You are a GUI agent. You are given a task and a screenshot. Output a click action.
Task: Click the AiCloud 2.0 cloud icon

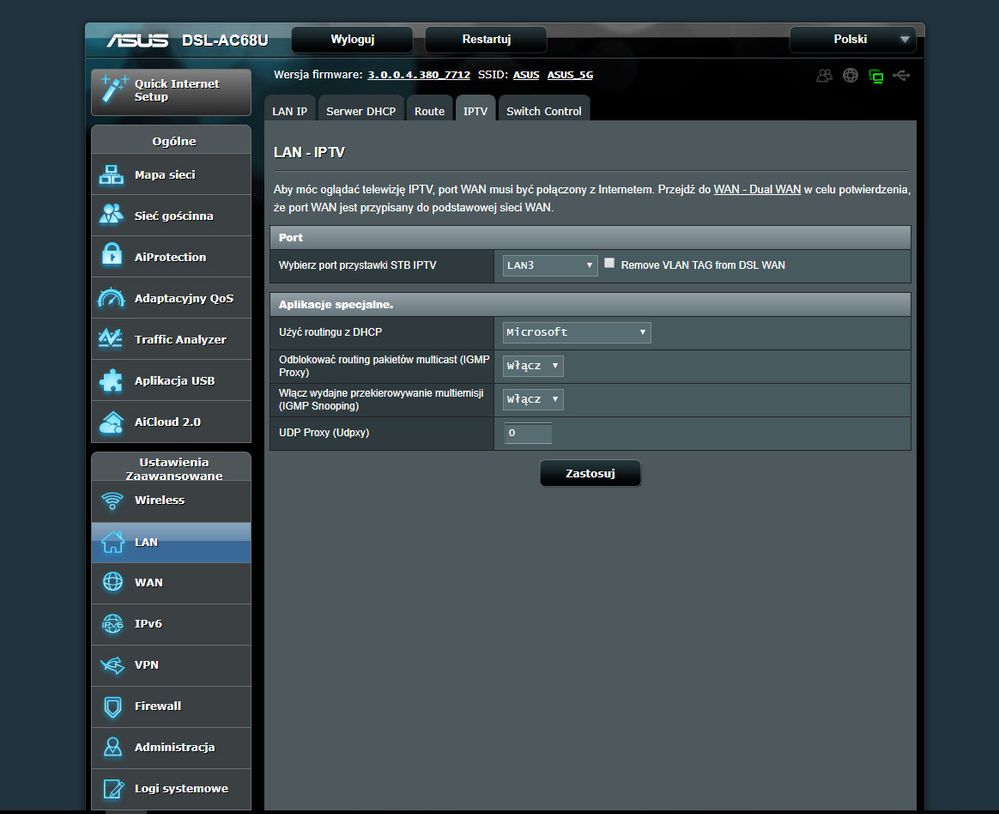point(111,422)
